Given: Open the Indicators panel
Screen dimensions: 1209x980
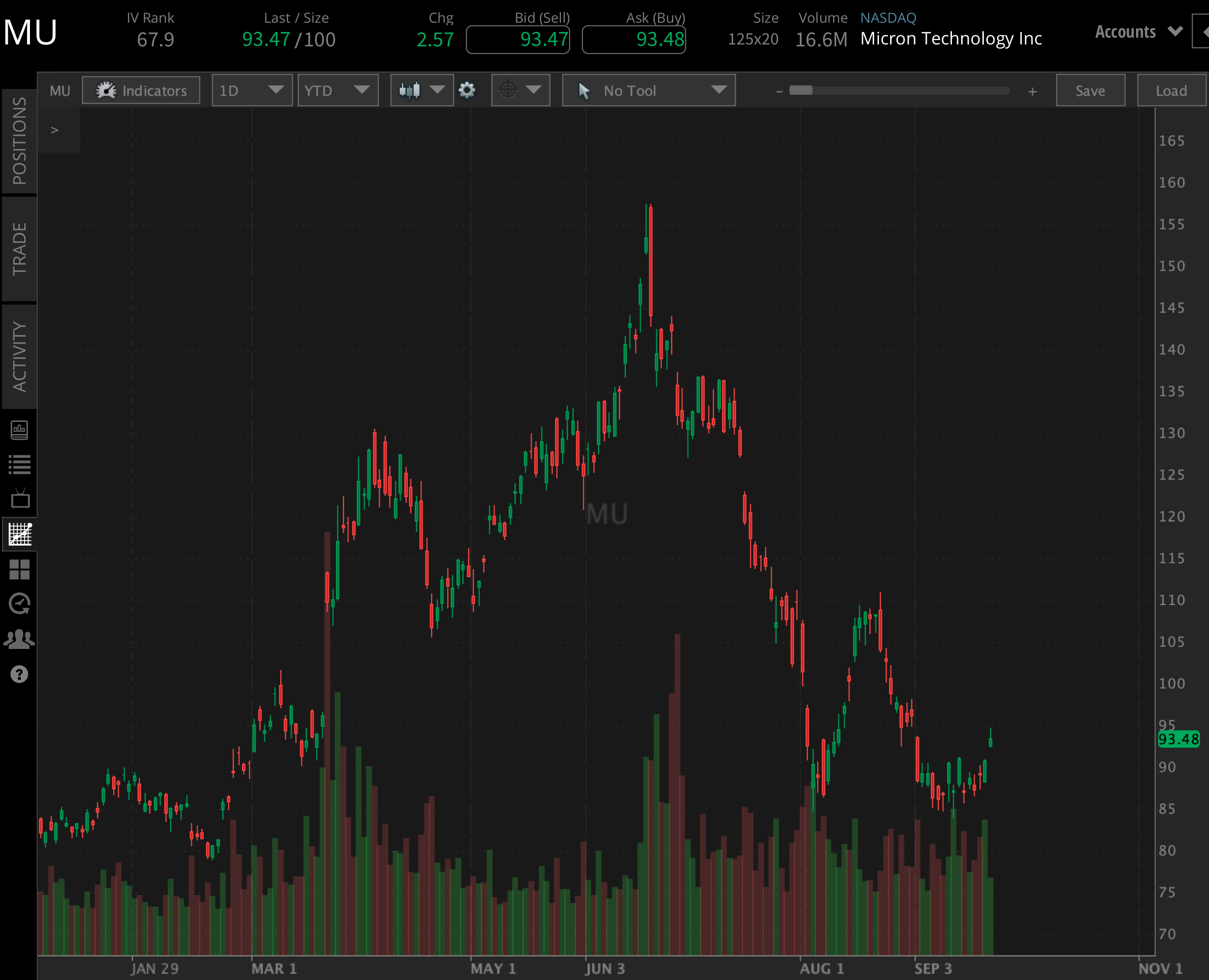Looking at the screenshot, I should (x=141, y=90).
